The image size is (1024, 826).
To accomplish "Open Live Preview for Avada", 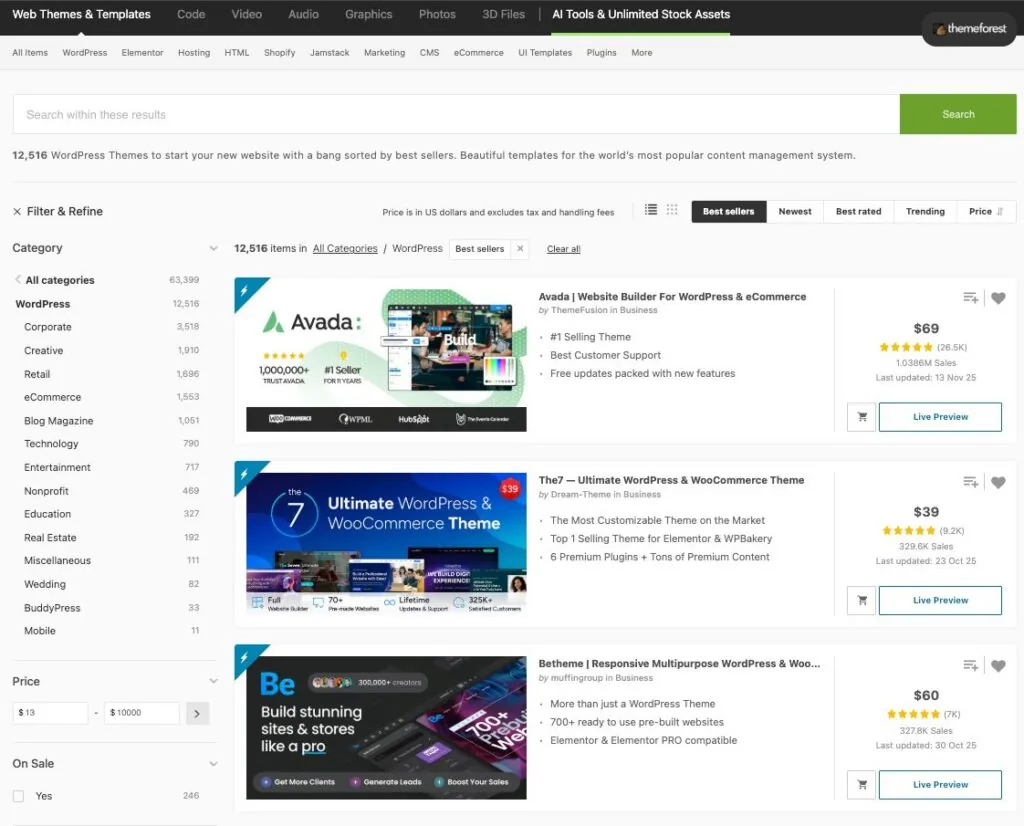I will pyautogui.click(x=939, y=417).
